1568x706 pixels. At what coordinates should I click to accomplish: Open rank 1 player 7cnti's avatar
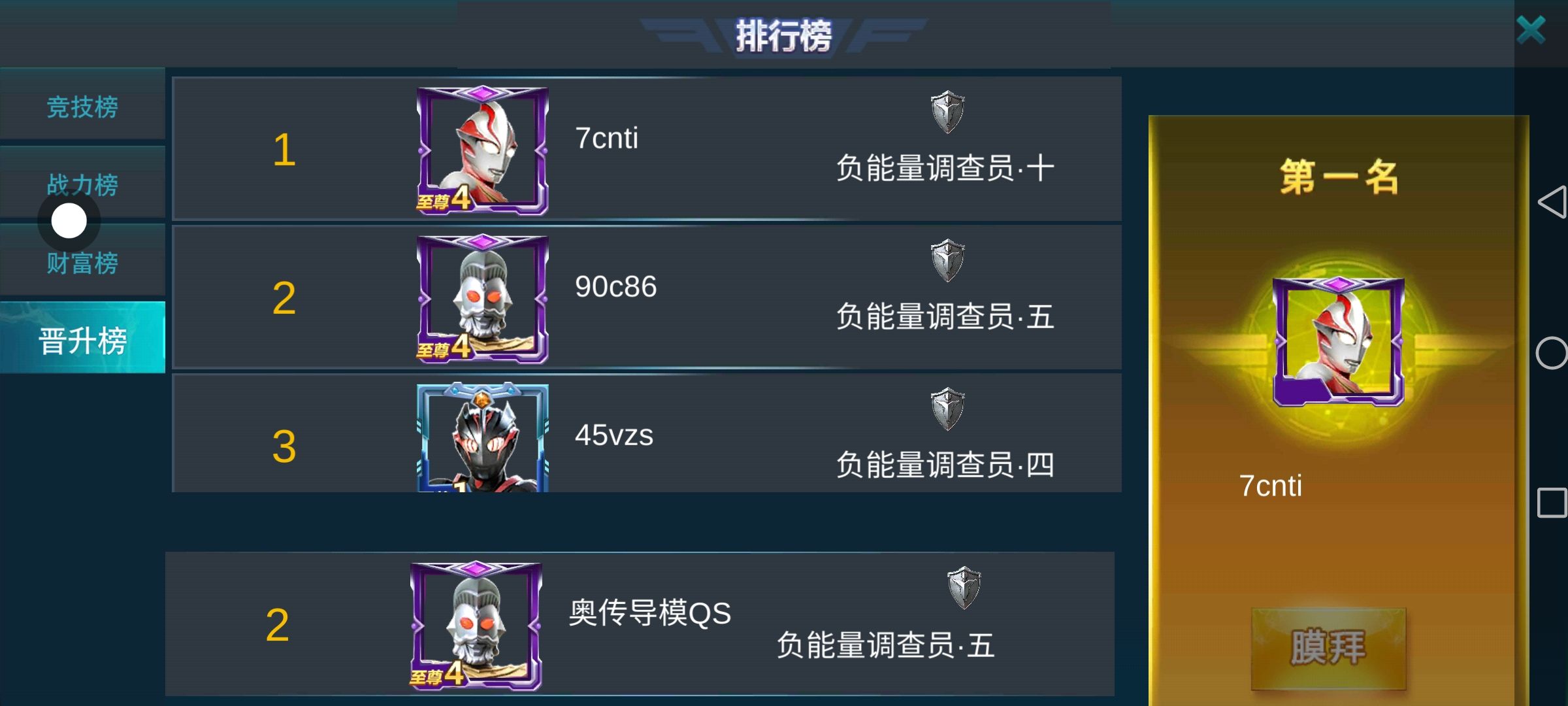click(483, 150)
